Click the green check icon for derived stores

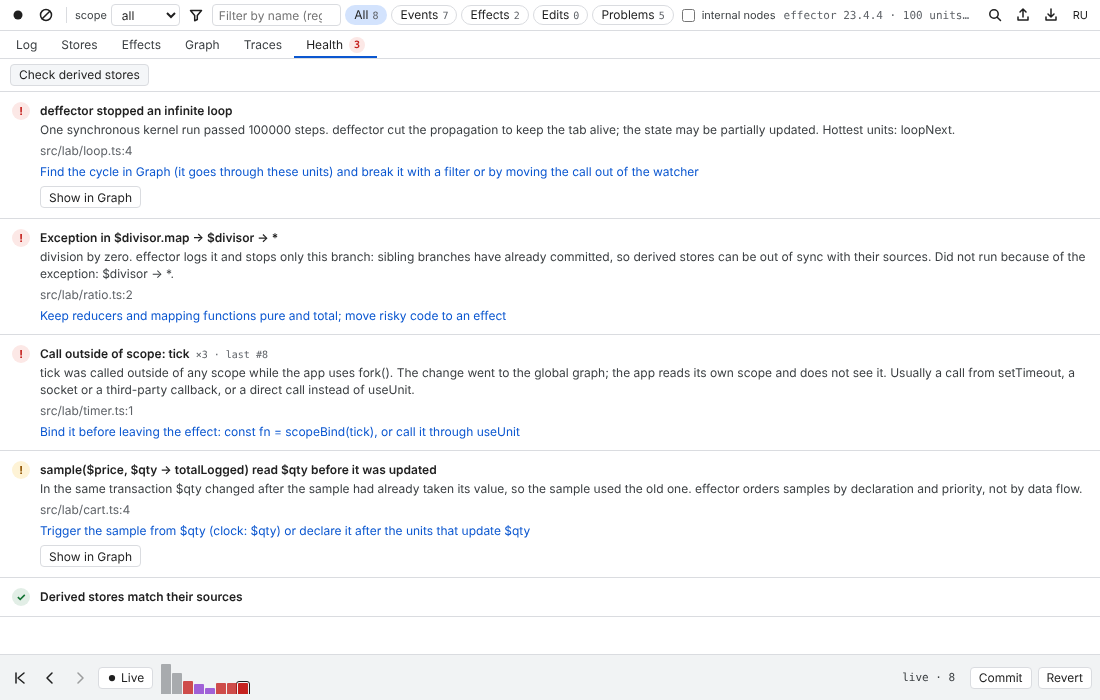[21, 597]
